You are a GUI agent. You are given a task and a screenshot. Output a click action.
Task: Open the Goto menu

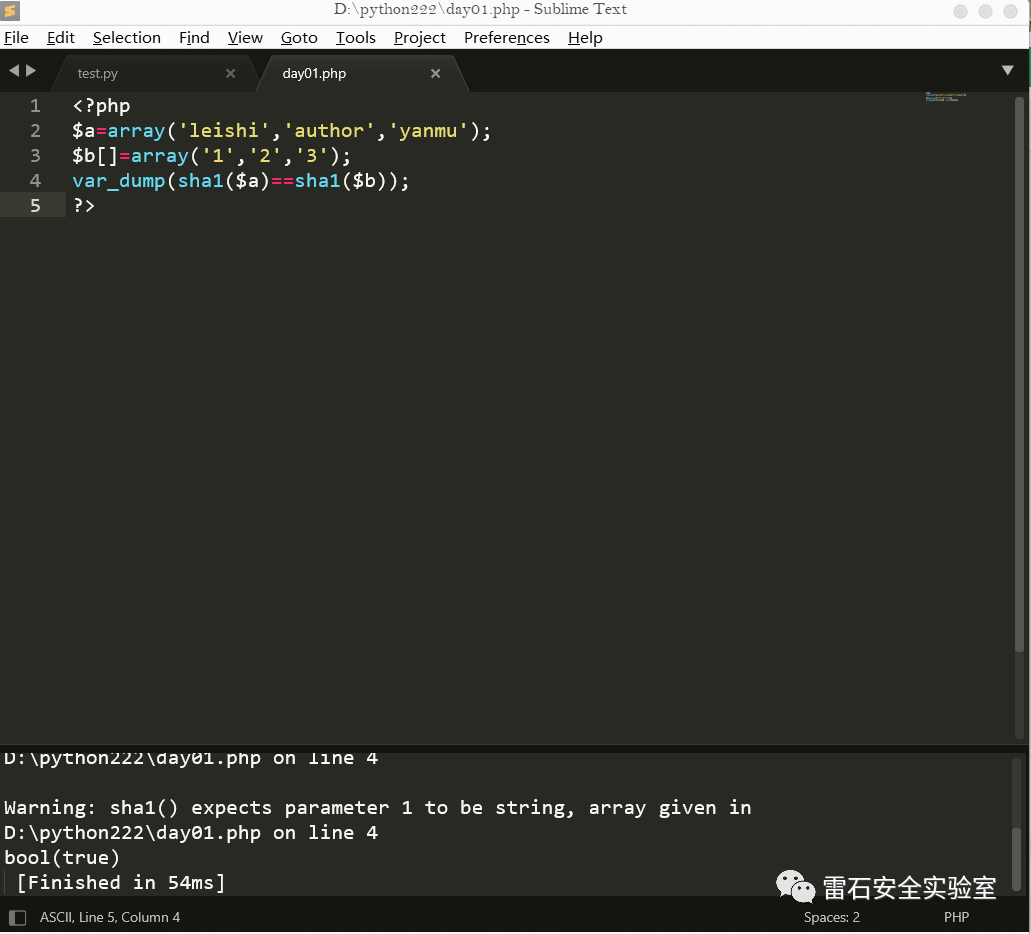tap(299, 38)
